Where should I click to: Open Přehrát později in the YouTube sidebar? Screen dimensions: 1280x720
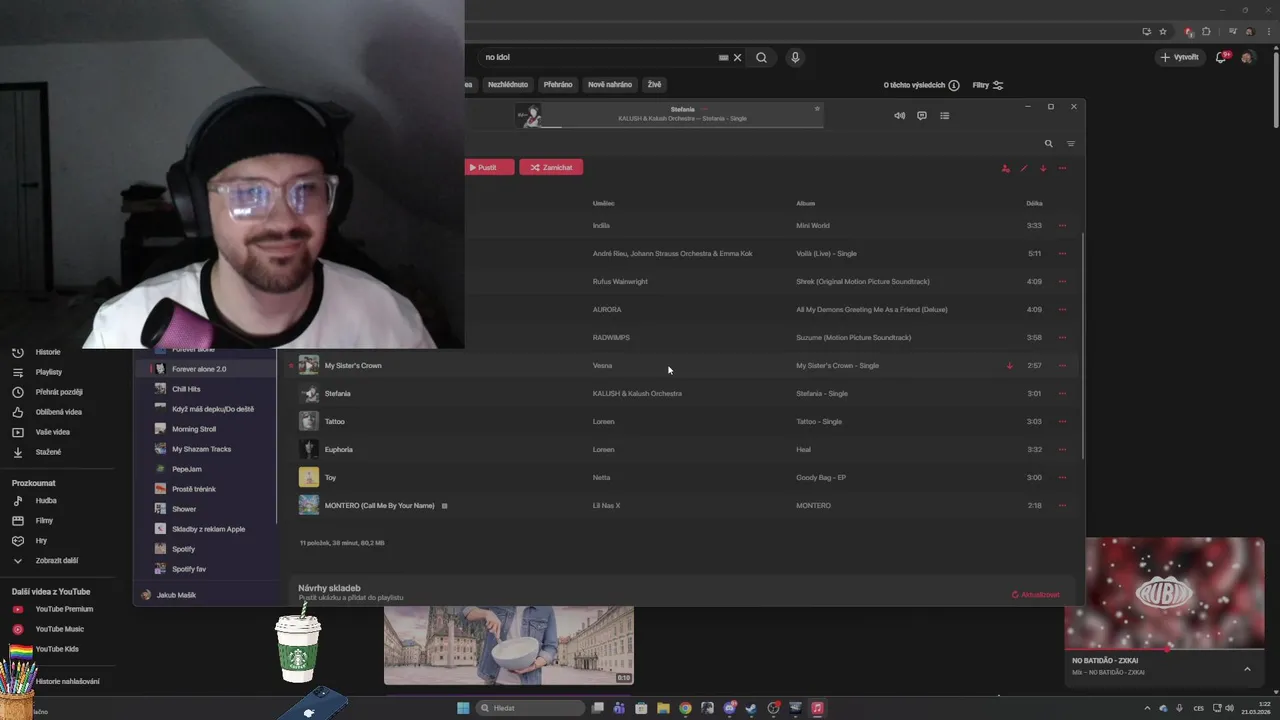(58, 392)
